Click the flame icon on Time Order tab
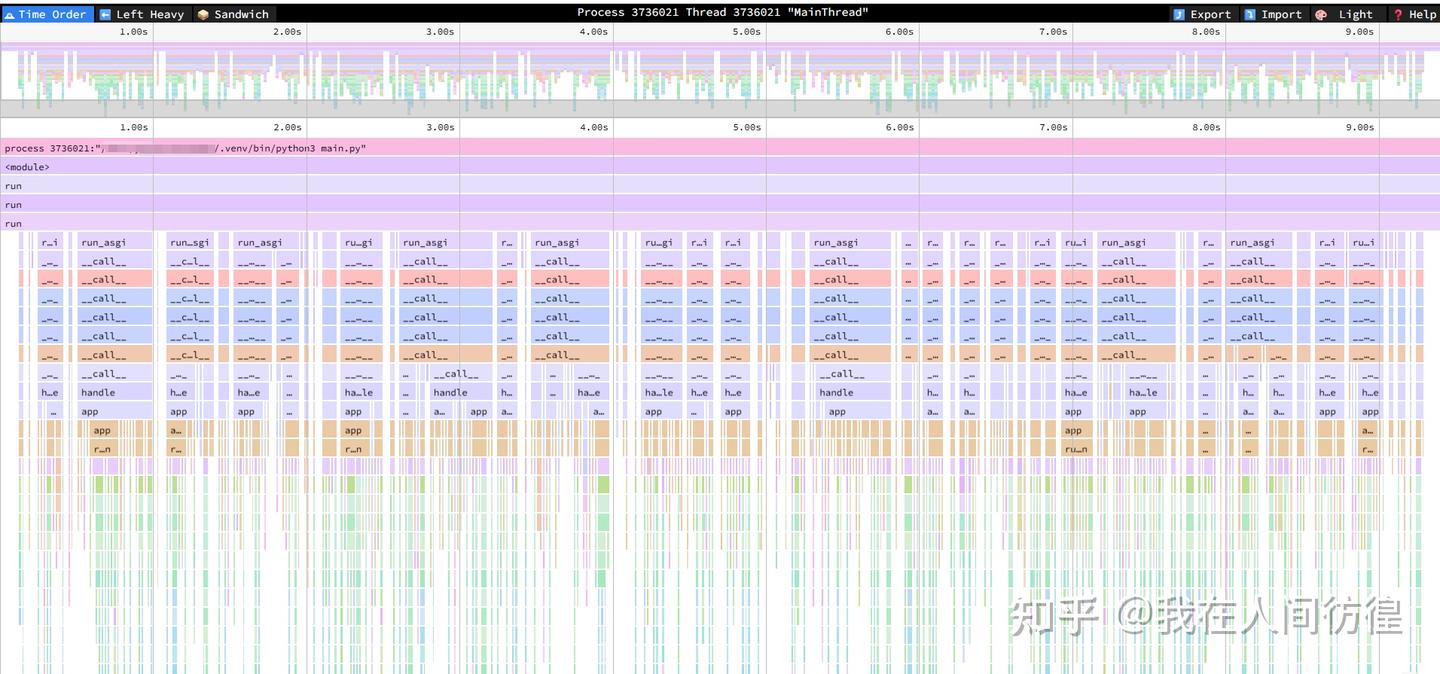 click(10, 14)
